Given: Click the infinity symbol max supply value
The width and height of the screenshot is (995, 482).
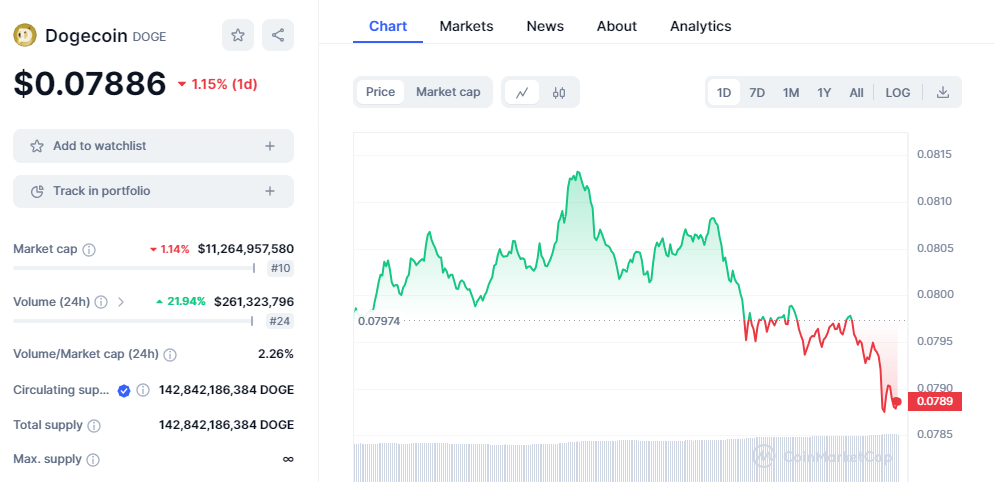Looking at the screenshot, I should (288, 459).
